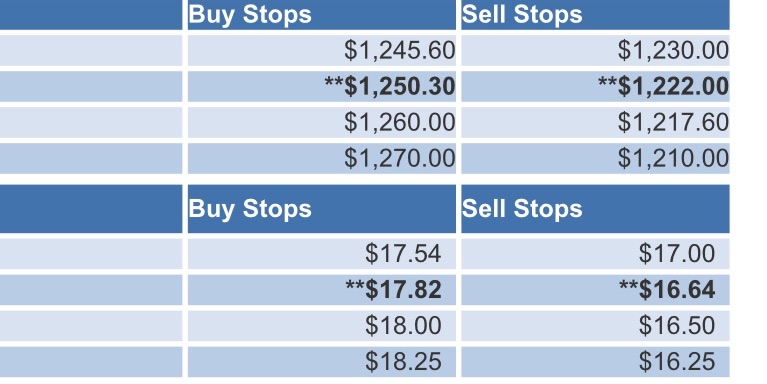Select the $1,217.60 cell
Screen dimensions: 767x384
point(595,122)
